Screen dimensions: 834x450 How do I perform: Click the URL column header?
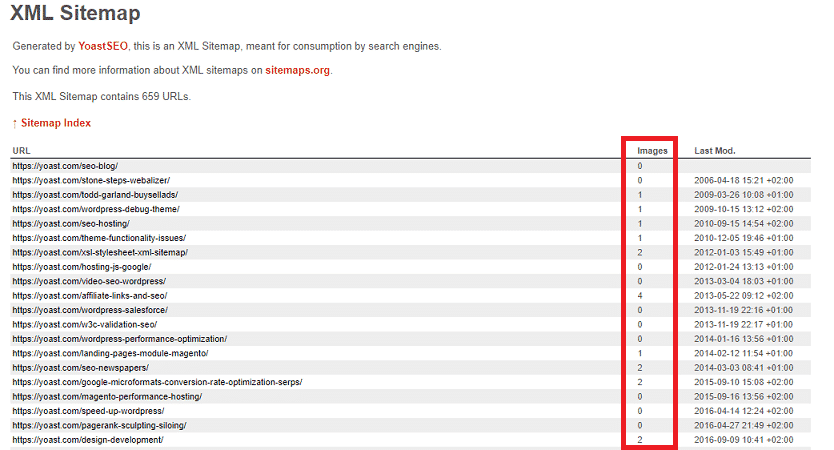[21, 151]
